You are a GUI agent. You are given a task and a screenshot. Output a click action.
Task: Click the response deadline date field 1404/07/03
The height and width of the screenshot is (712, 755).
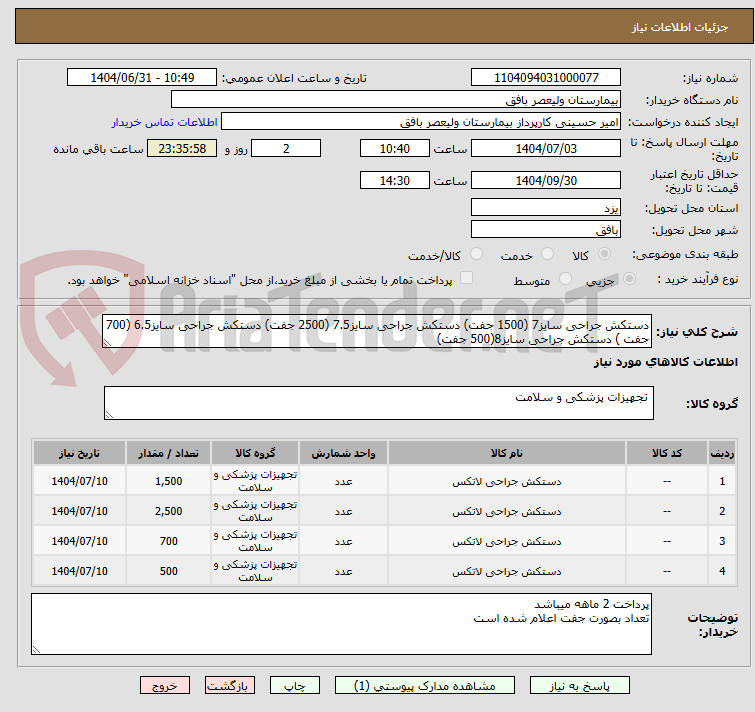547,149
